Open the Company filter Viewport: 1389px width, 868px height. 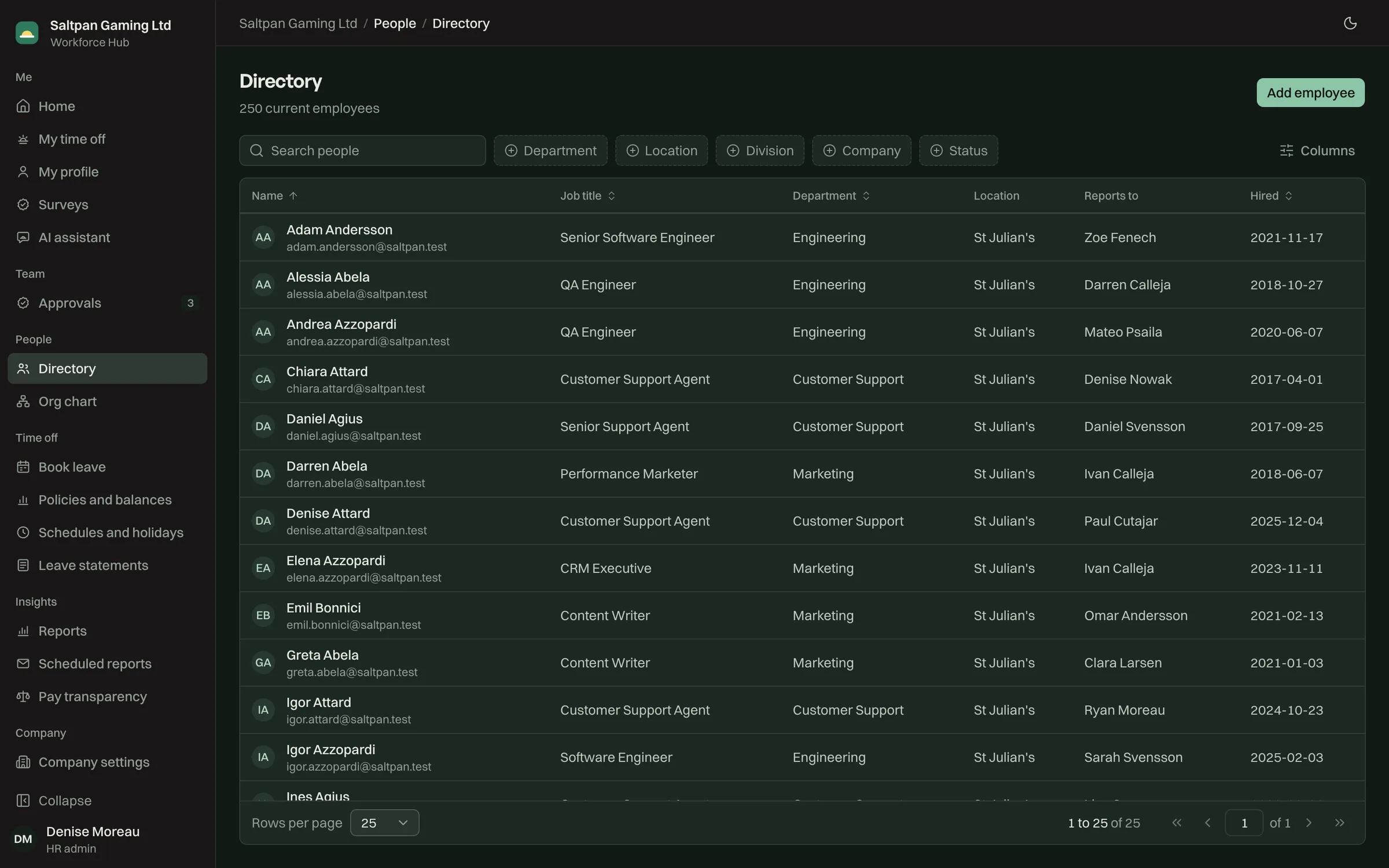pos(862,150)
